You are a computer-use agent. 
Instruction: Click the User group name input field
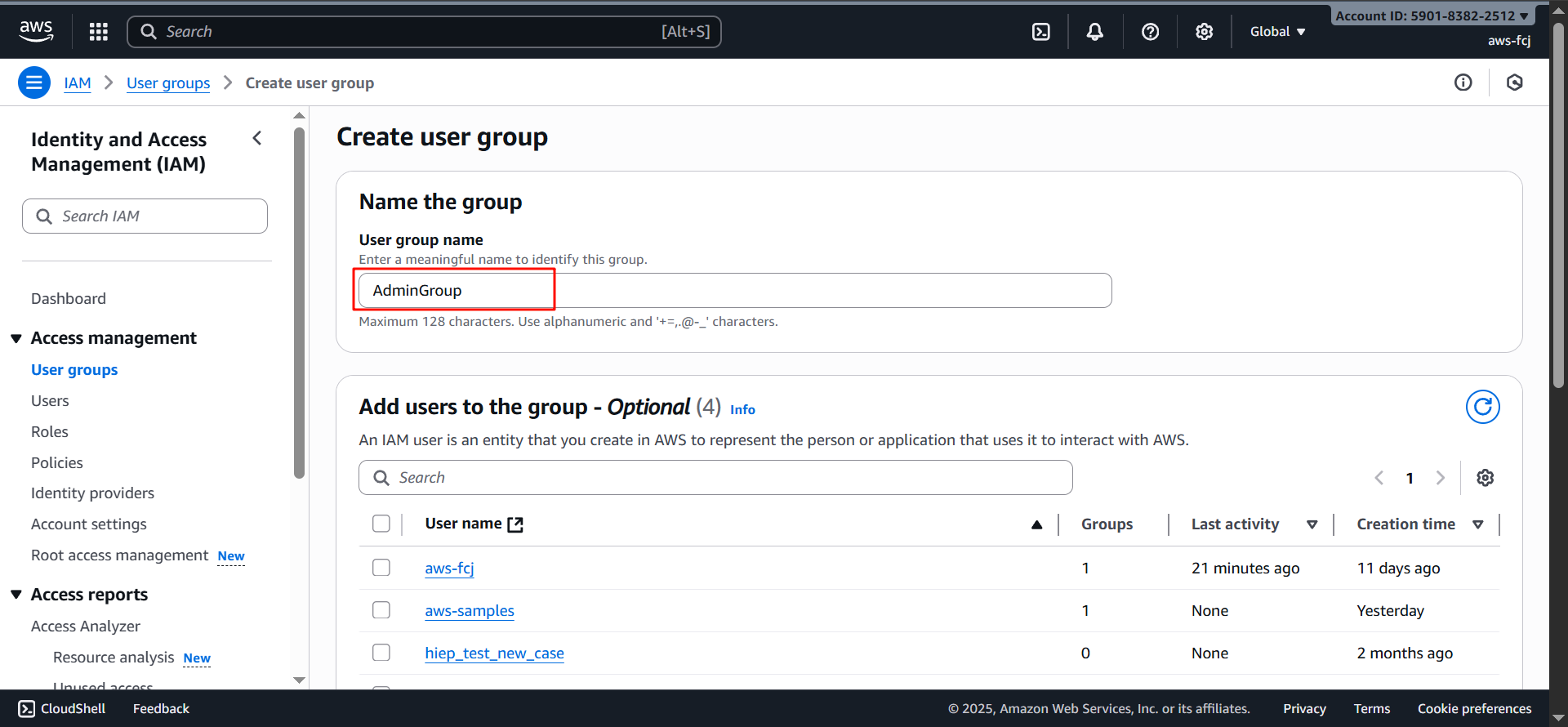point(735,291)
